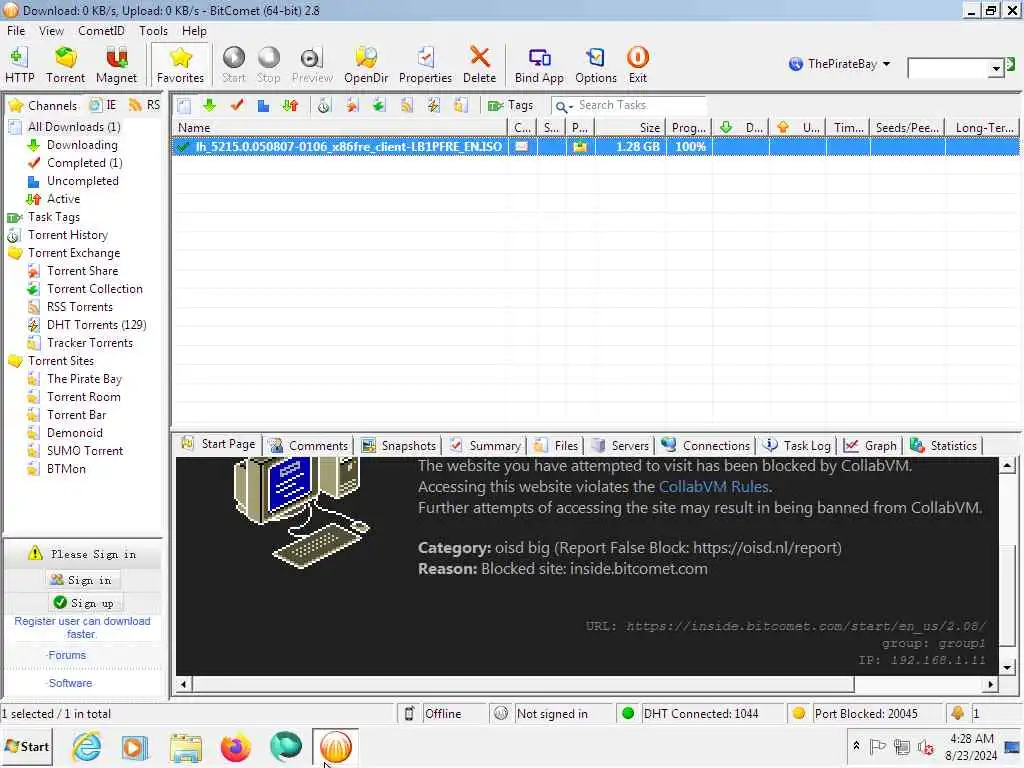The height and width of the screenshot is (768, 1024).
Task: Open the Software link
Action: coord(70,683)
